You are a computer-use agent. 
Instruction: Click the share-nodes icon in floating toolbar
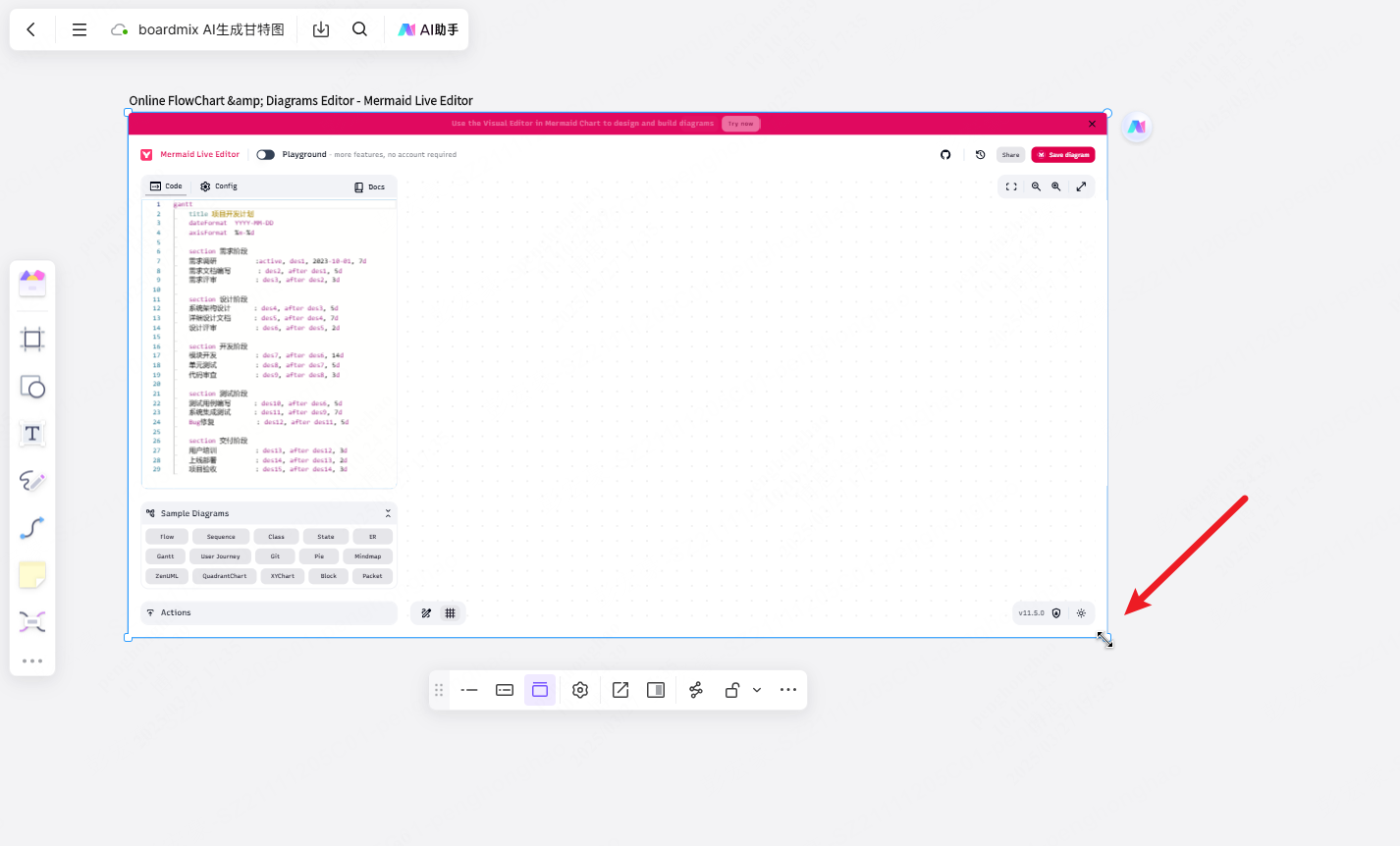(696, 690)
